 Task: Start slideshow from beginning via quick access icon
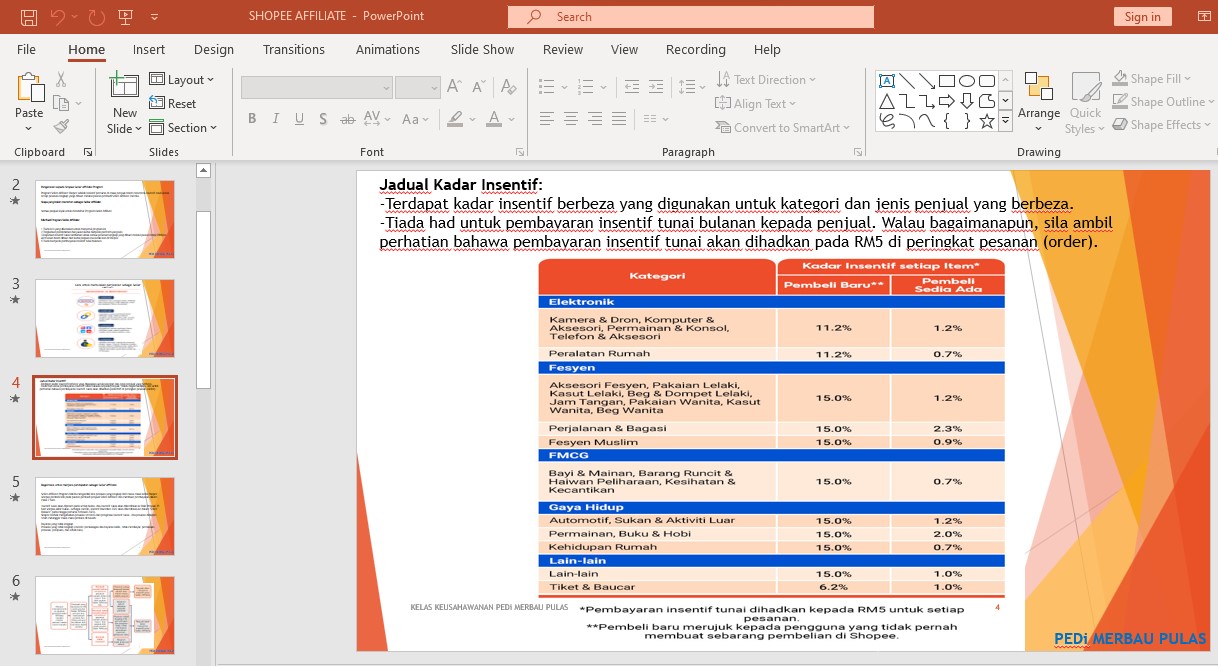126,17
